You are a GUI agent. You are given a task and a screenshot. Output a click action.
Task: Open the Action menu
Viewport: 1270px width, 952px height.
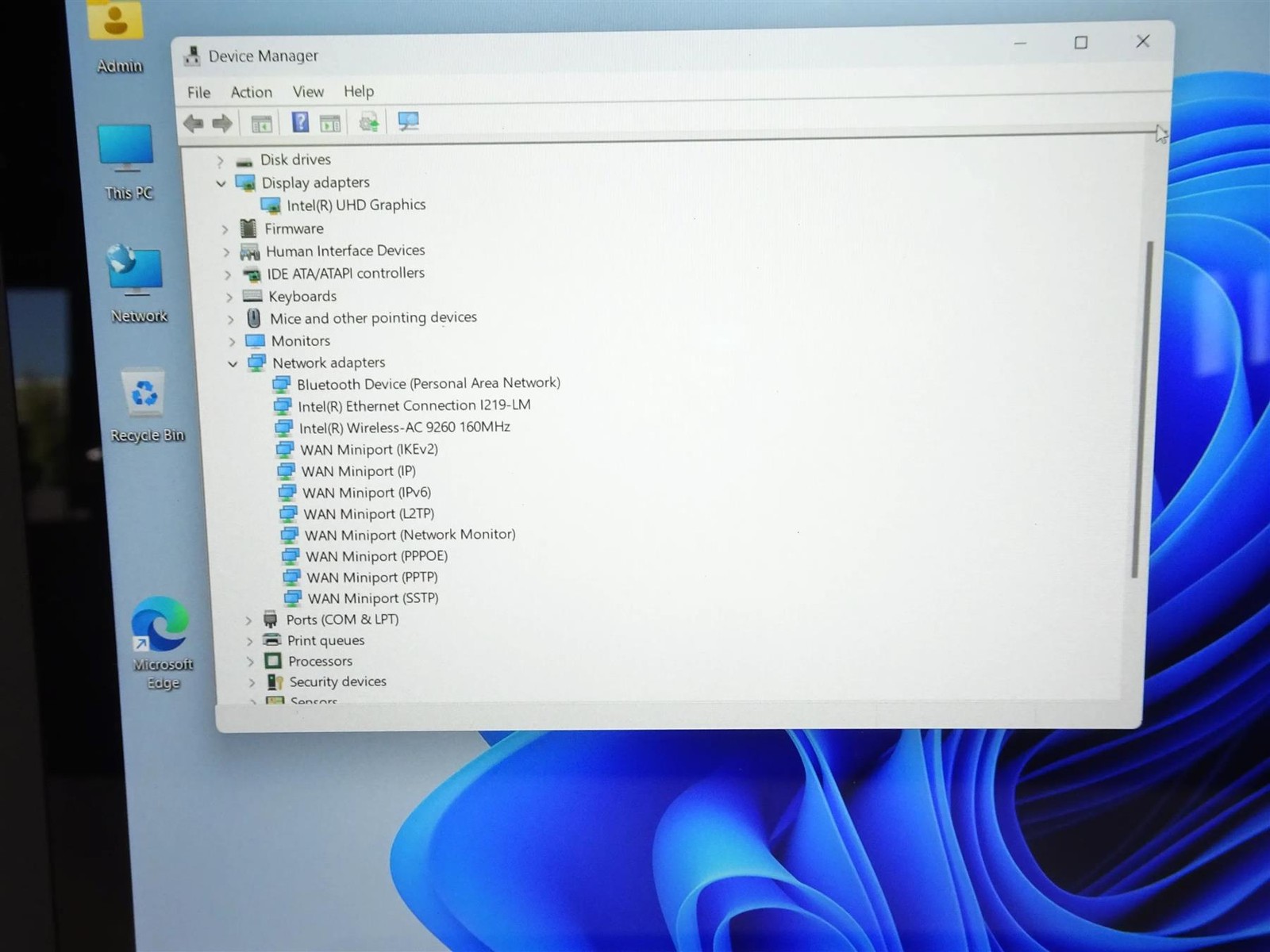pyautogui.click(x=251, y=92)
